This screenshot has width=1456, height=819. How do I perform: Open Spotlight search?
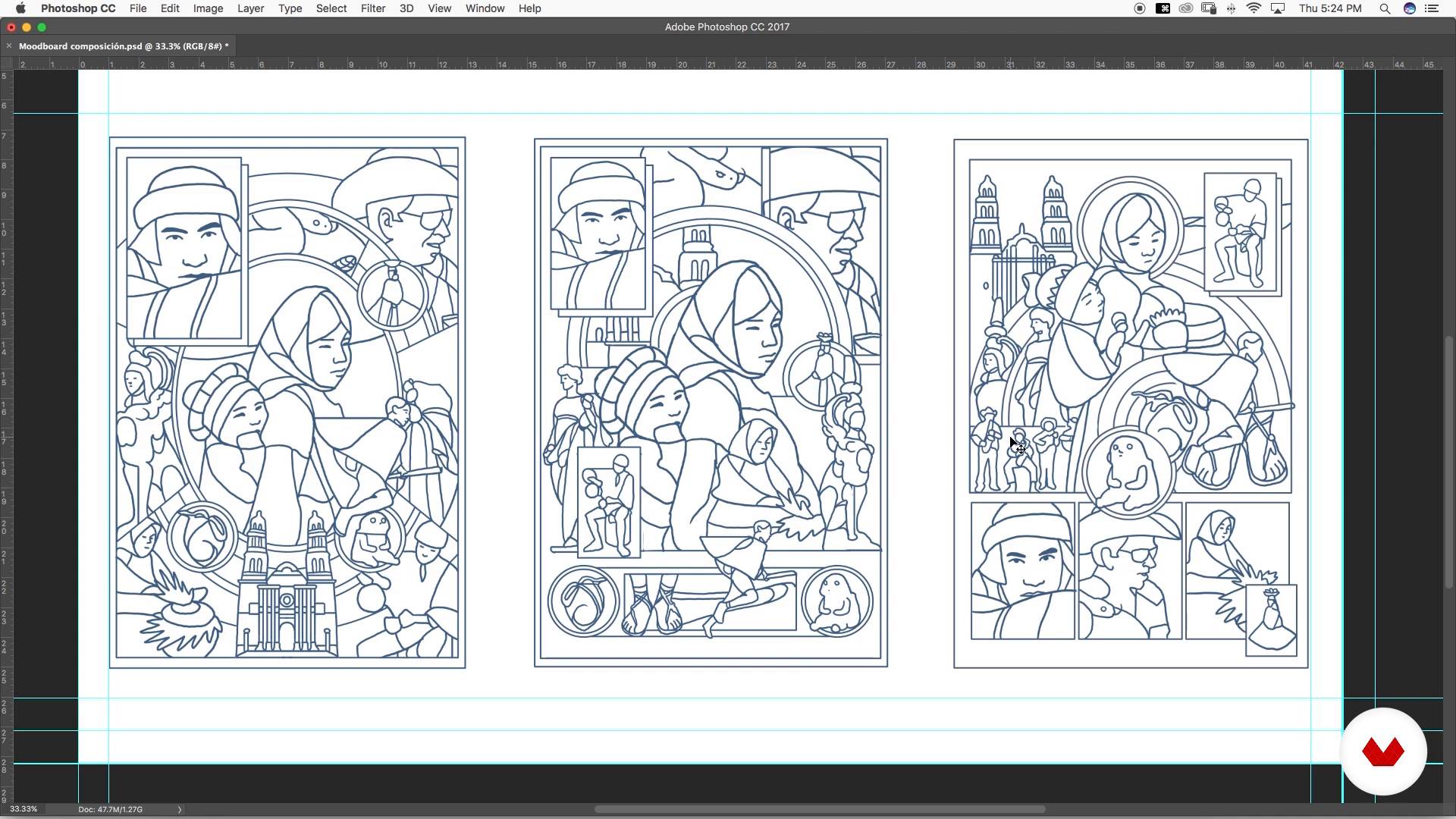pos(1385,8)
